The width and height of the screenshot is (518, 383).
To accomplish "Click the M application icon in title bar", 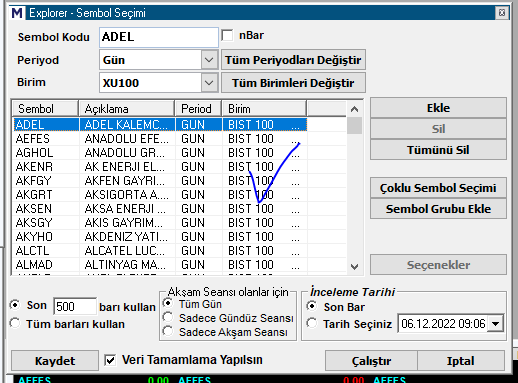I will pos(17,13).
